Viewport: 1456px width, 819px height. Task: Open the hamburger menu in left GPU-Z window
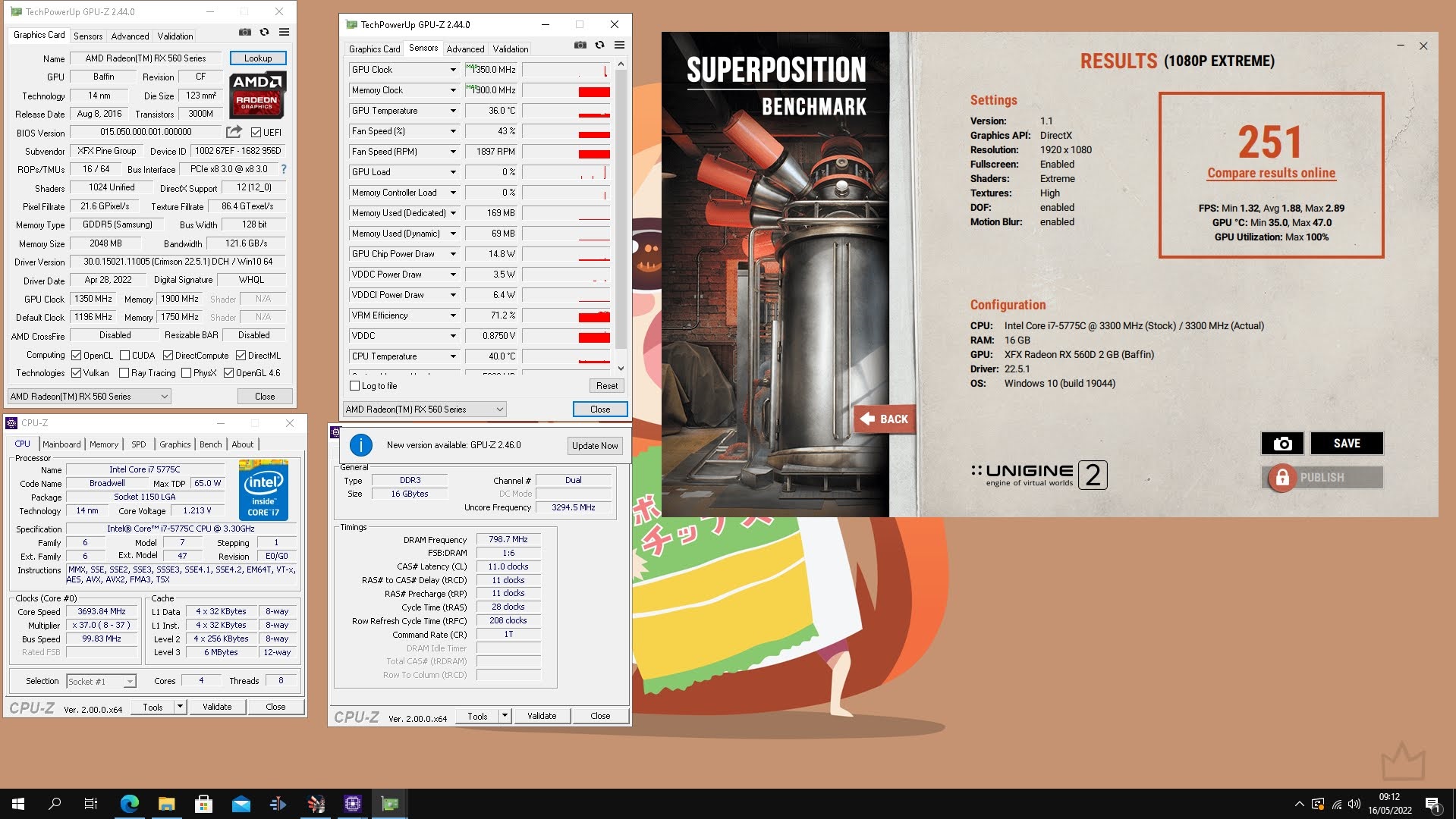[284, 32]
